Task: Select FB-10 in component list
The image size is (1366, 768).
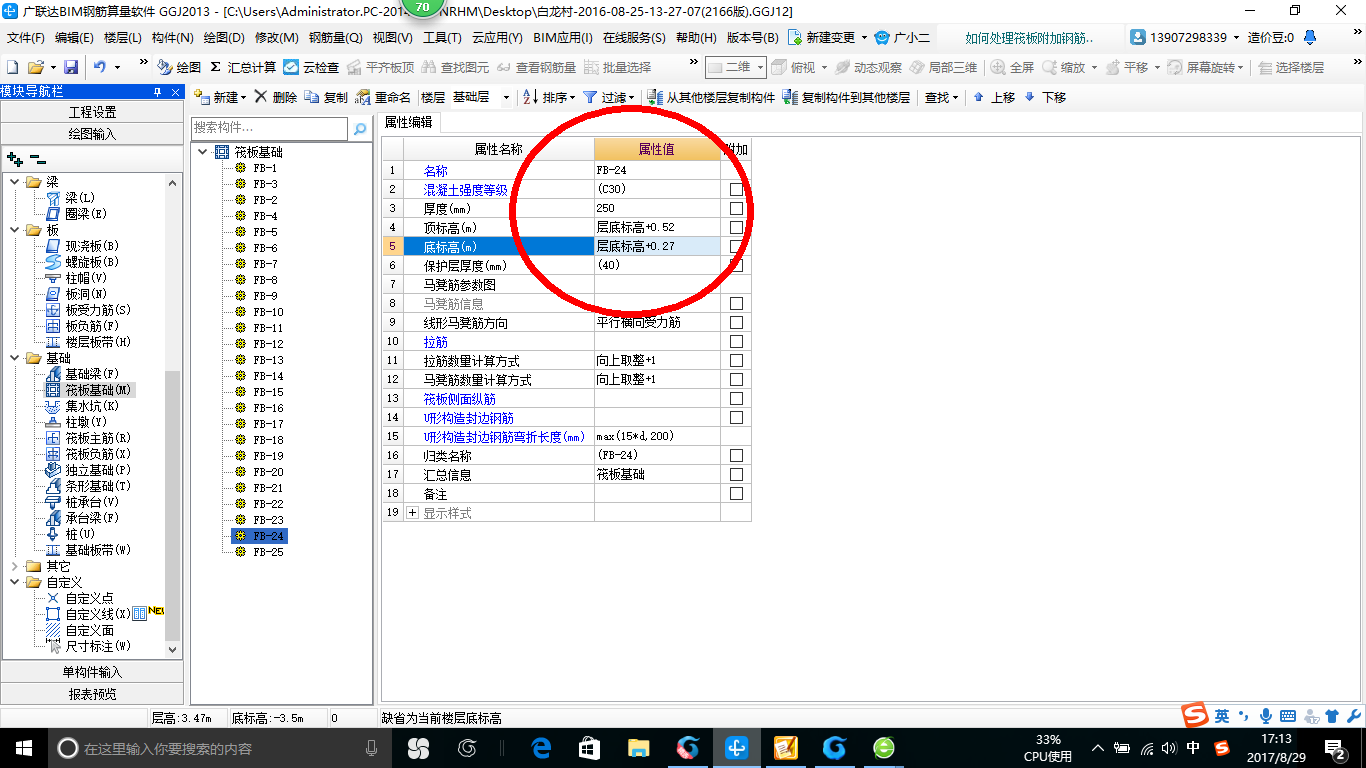Action: [267, 312]
